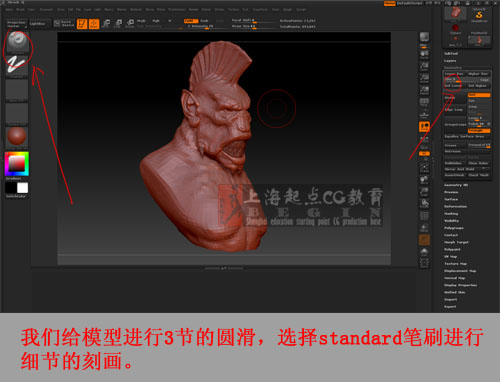This screenshot has width=500, height=382.
Task: Open the Transform menu
Action: point(260,10)
